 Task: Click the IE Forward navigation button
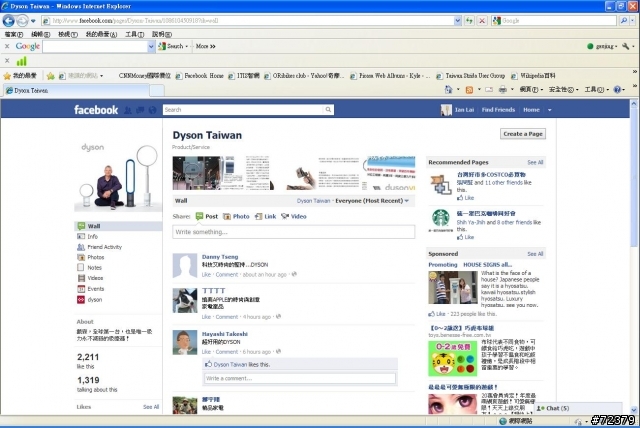point(22,20)
